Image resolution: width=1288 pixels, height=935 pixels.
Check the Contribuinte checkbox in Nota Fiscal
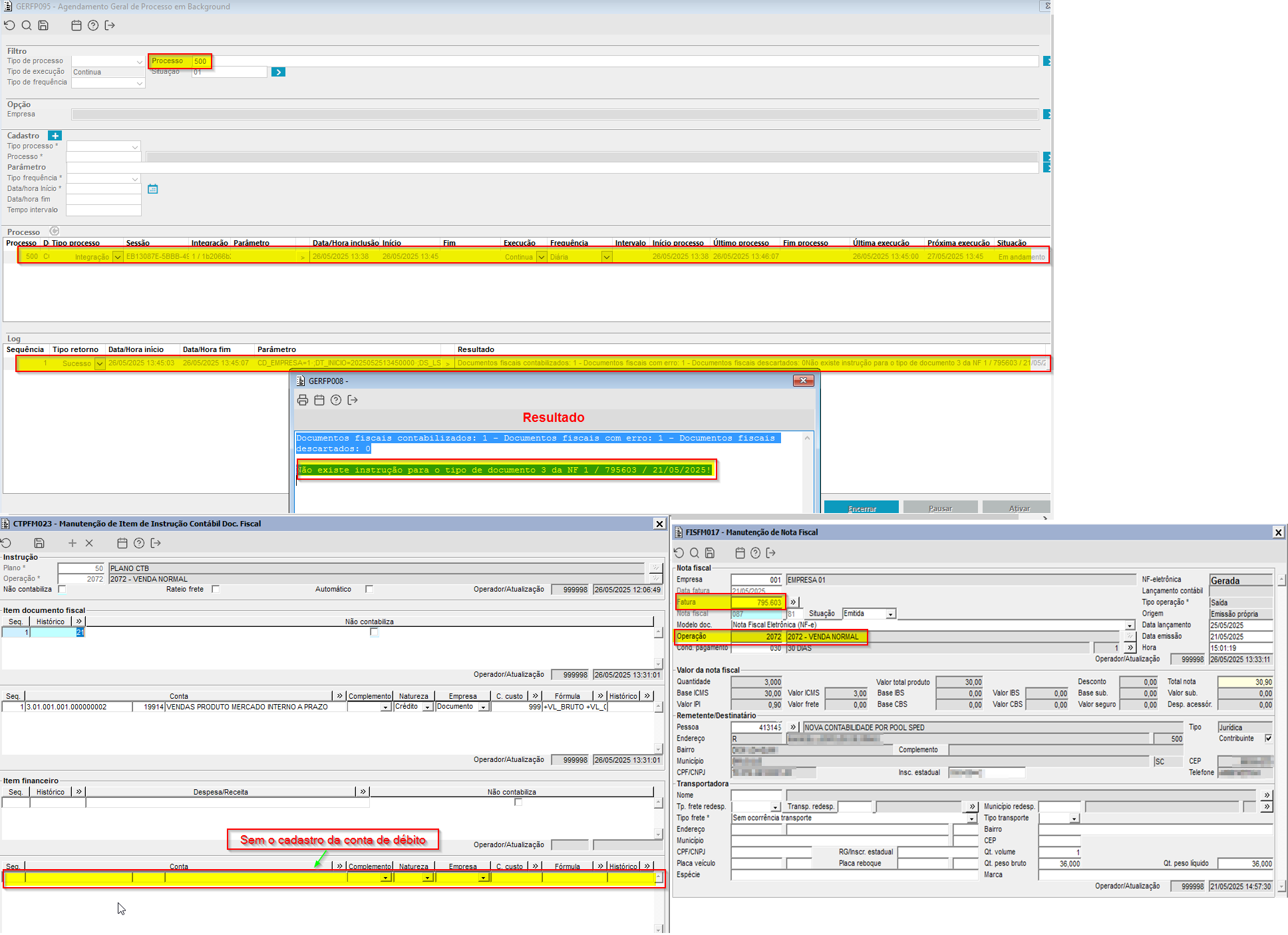coord(1268,738)
